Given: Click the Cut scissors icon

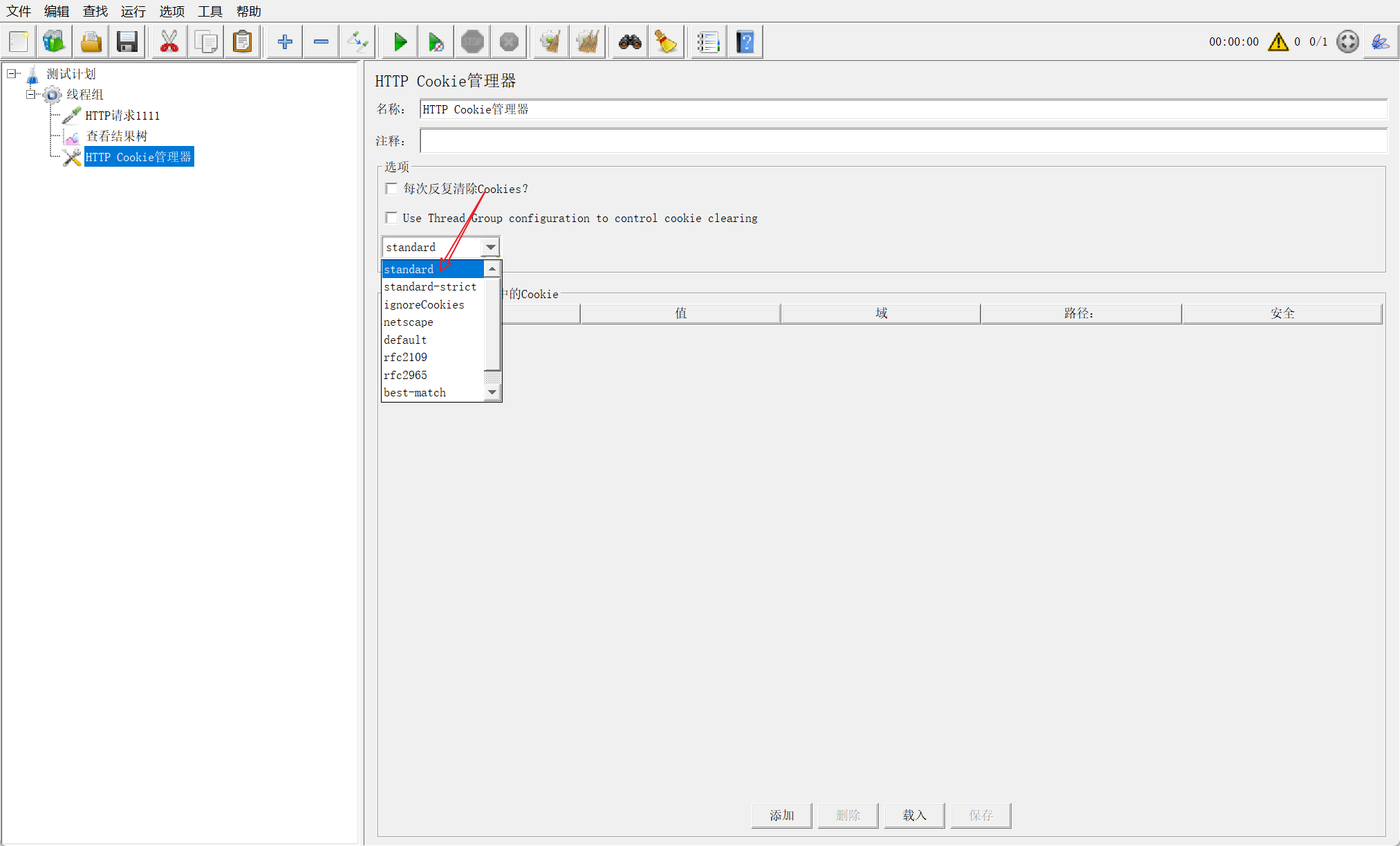Looking at the screenshot, I should coord(169,42).
